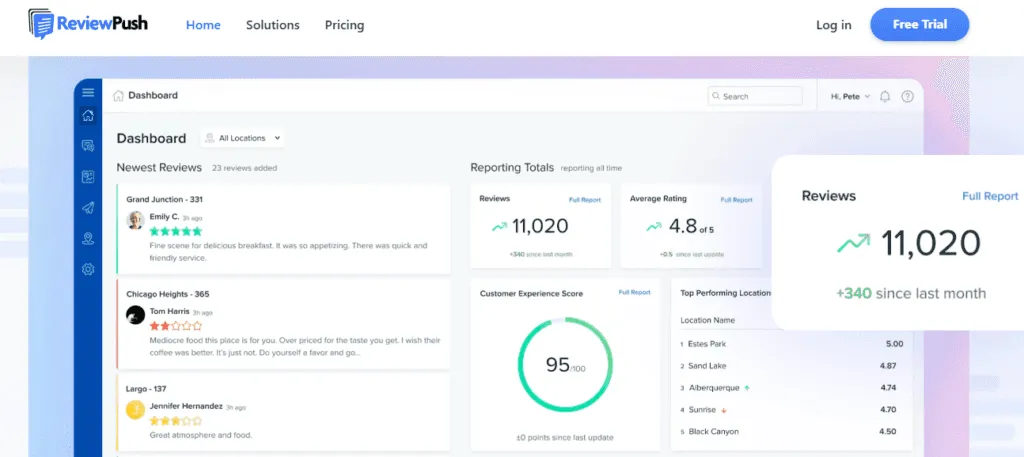
Task: Click the Log in link
Action: coord(833,25)
